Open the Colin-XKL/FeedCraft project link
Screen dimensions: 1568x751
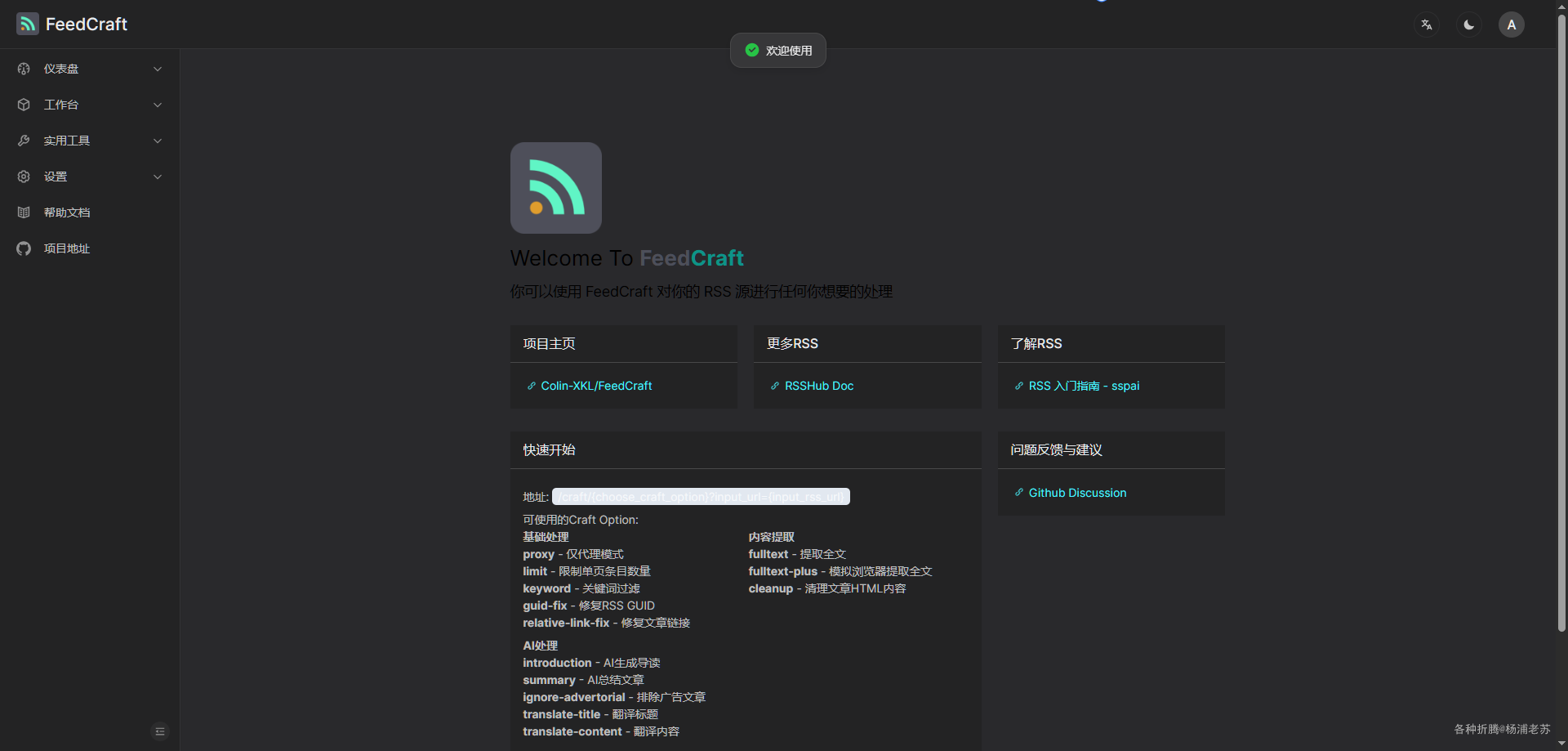coord(596,386)
